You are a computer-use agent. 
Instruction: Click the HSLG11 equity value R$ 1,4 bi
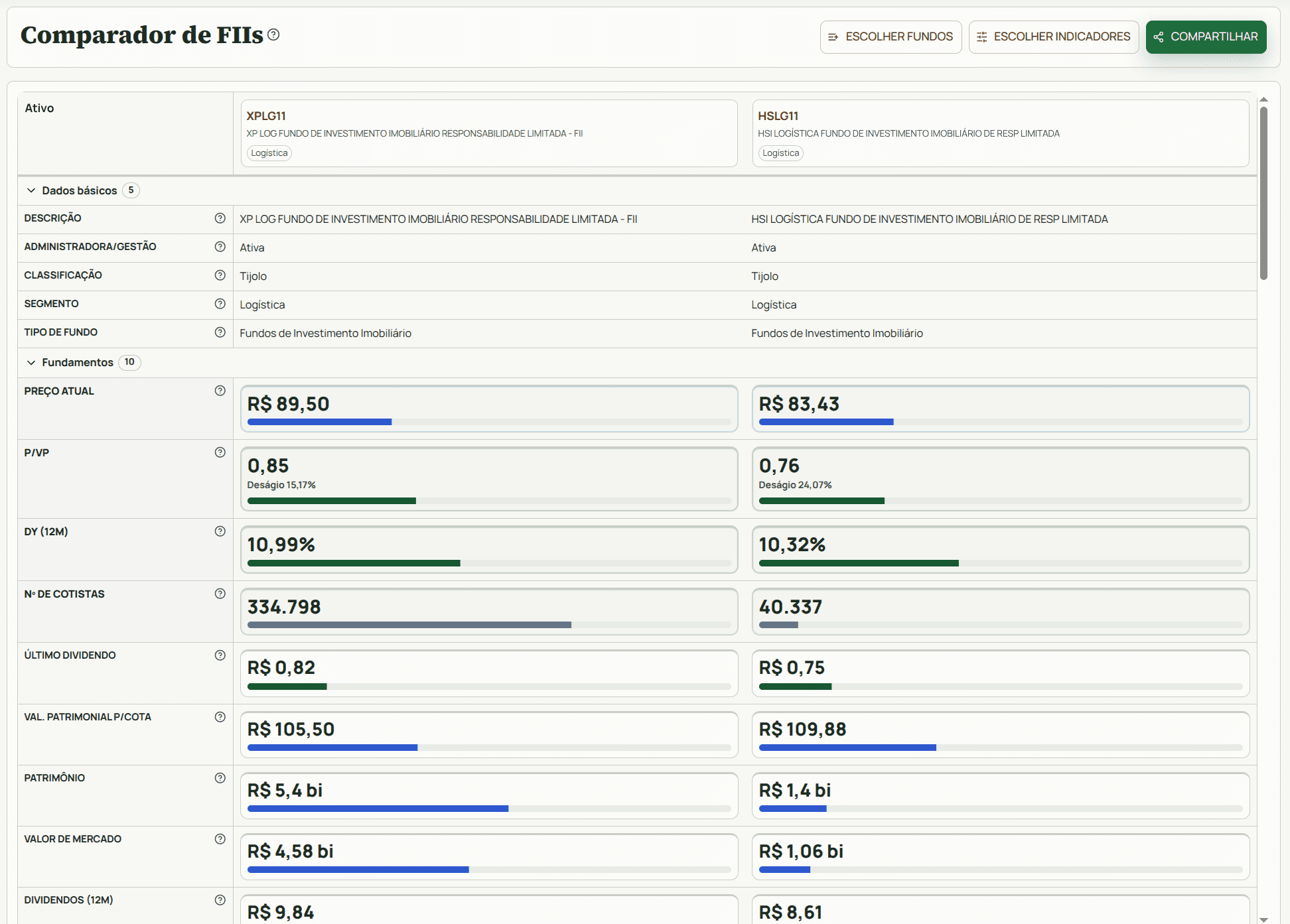tap(795, 791)
